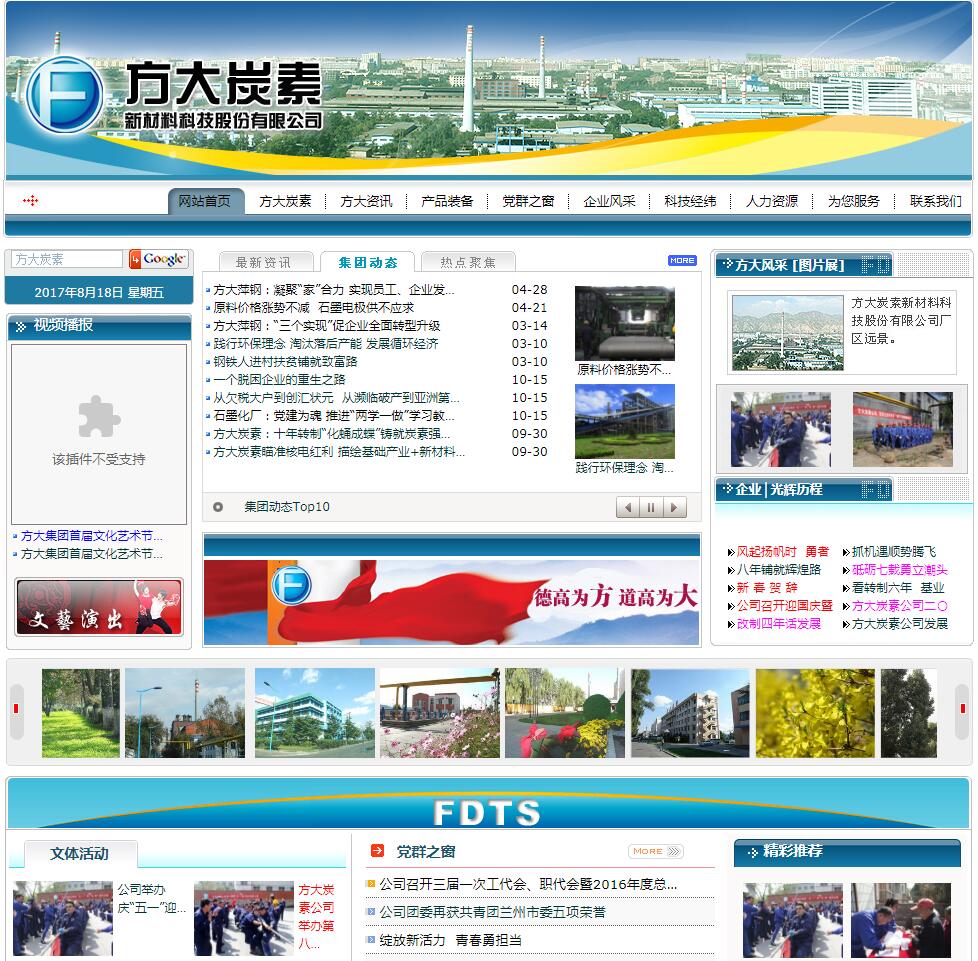The width and height of the screenshot is (978, 961).
Task: Open news 方大炭素瞄准核电红利
Action: tap(339, 452)
